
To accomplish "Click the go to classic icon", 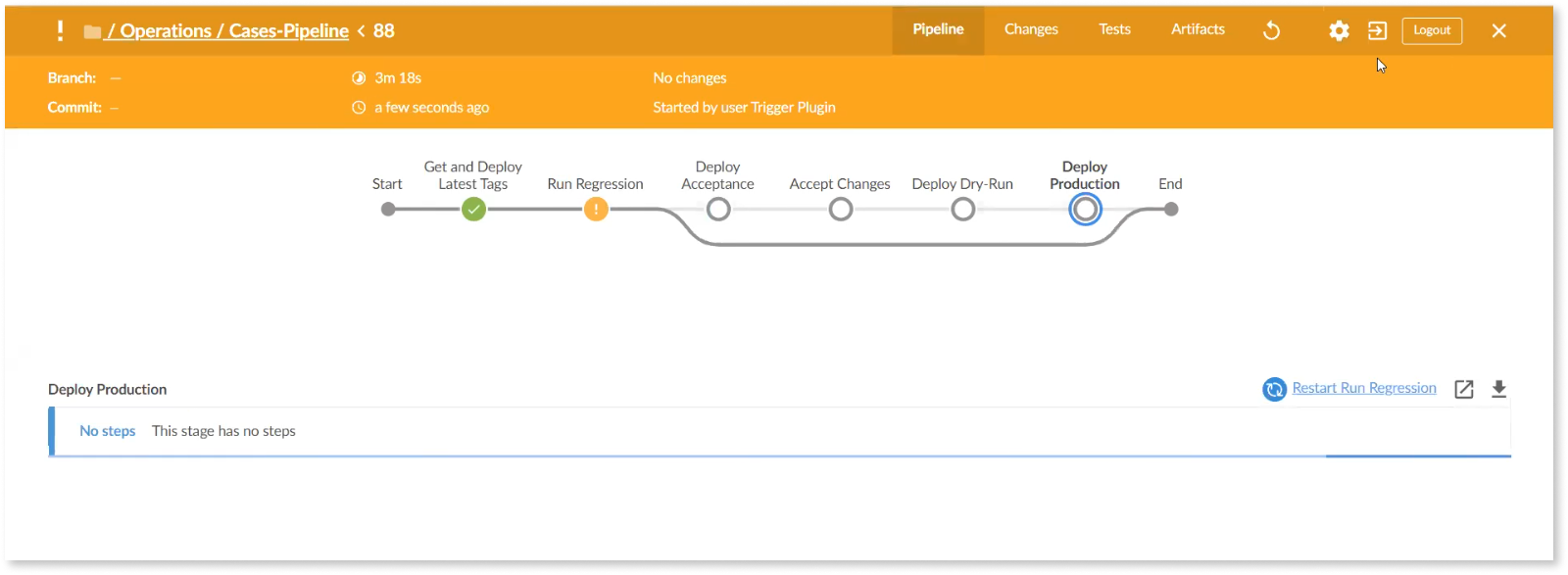I will tap(1377, 31).
